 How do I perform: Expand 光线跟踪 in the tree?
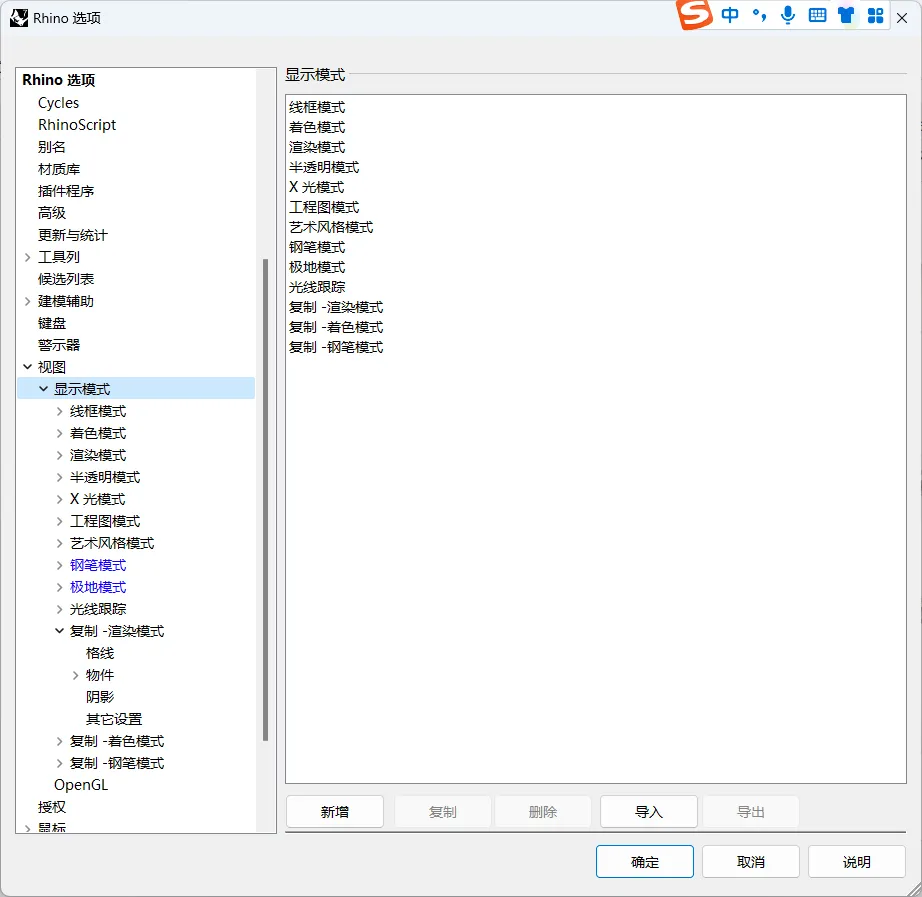click(x=59, y=609)
